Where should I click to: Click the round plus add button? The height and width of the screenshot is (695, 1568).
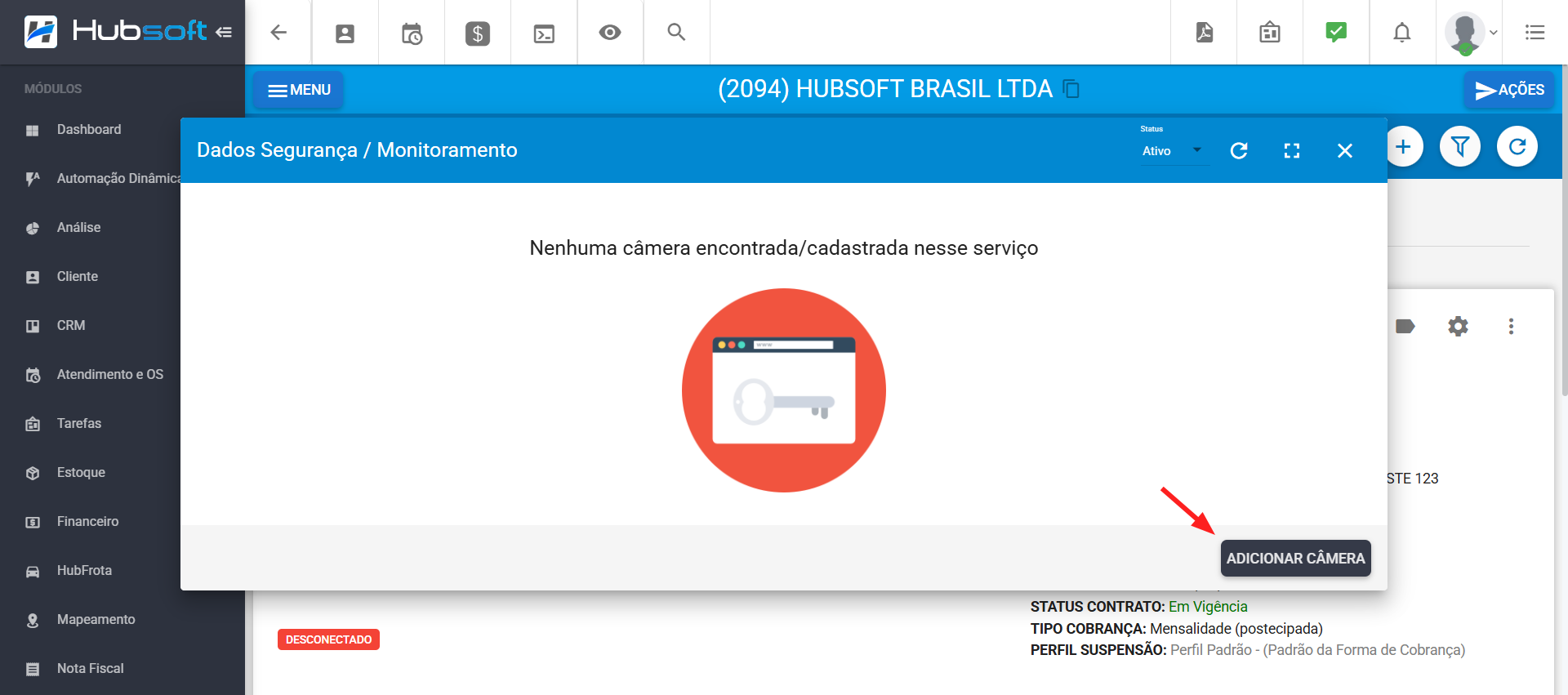[x=1403, y=147]
